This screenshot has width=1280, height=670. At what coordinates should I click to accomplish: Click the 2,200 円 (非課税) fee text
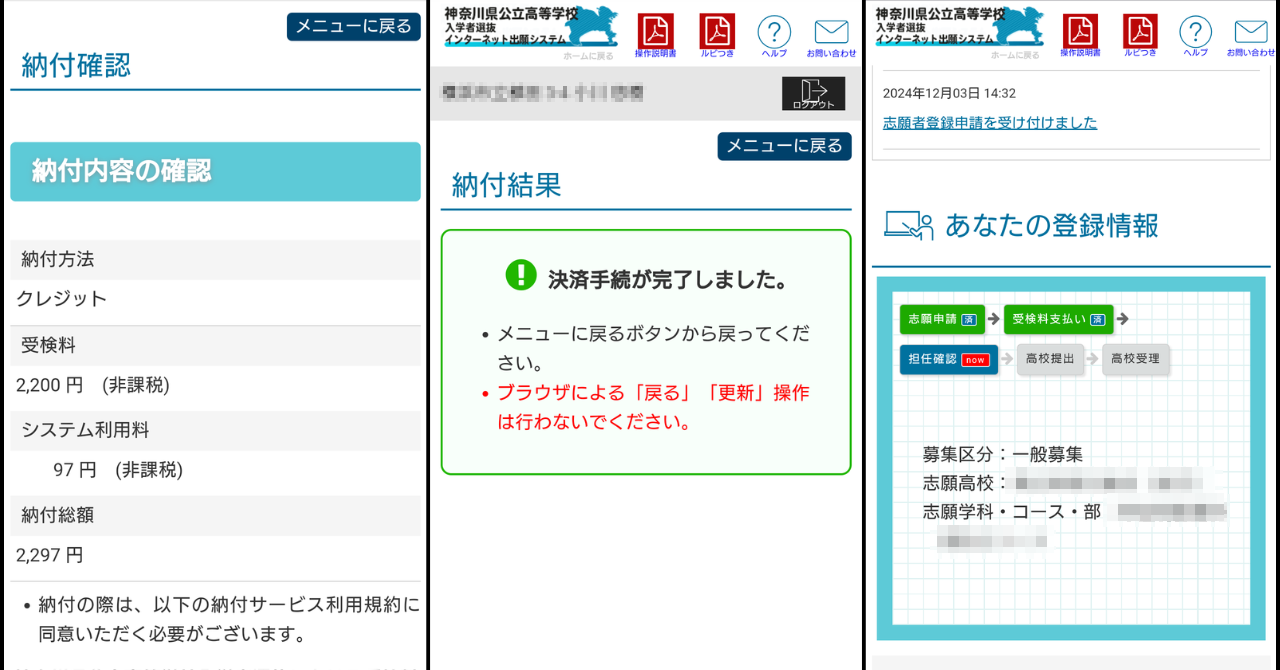(x=92, y=385)
